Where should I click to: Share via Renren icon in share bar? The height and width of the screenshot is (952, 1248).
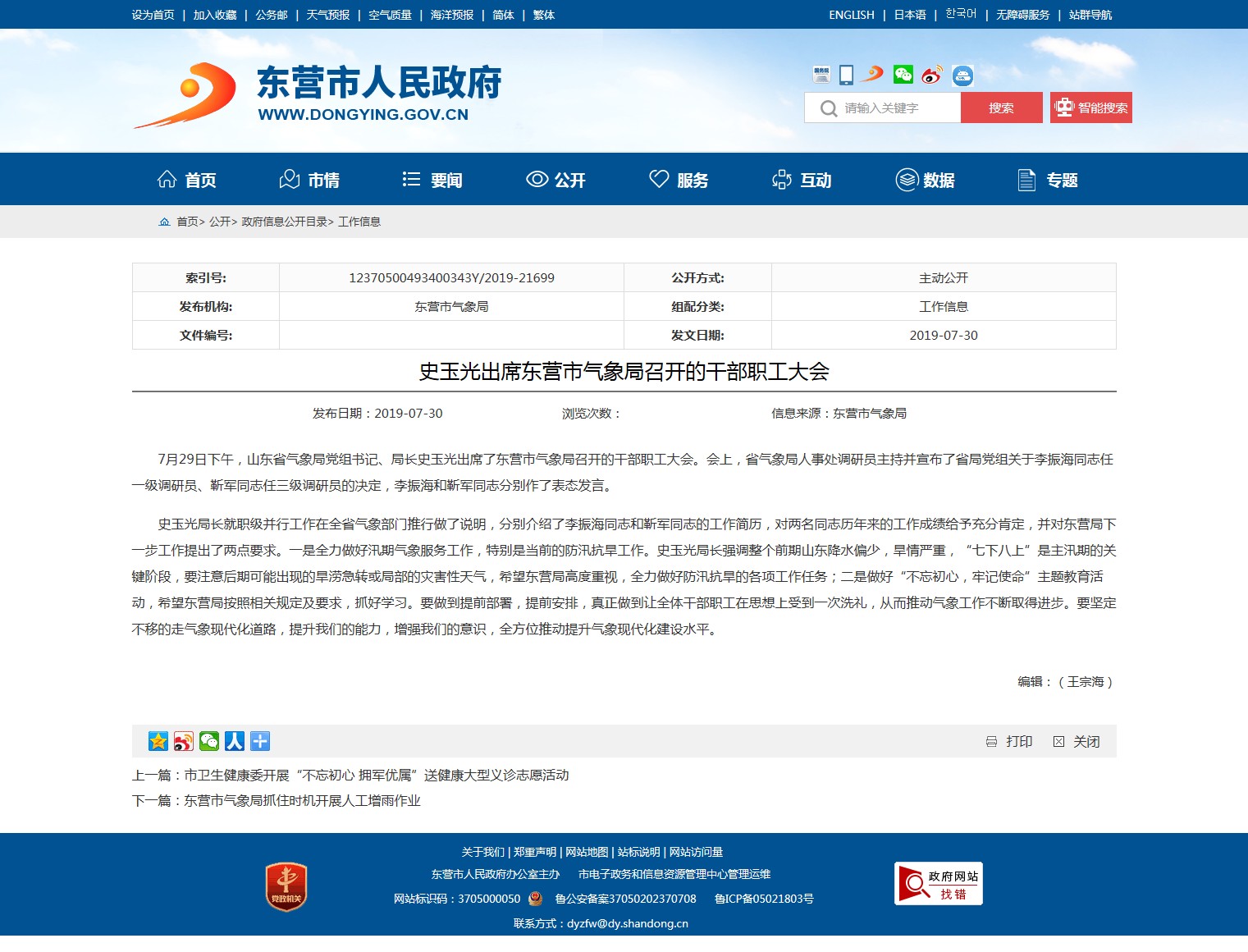[x=235, y=742]
